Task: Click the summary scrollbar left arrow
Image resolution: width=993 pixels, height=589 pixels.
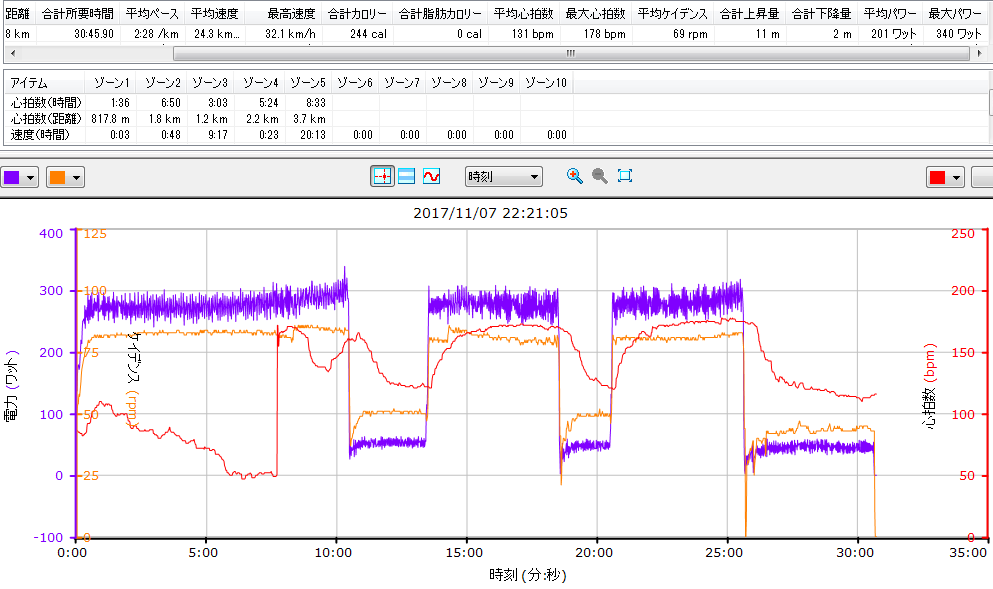Action: (13, 53)
